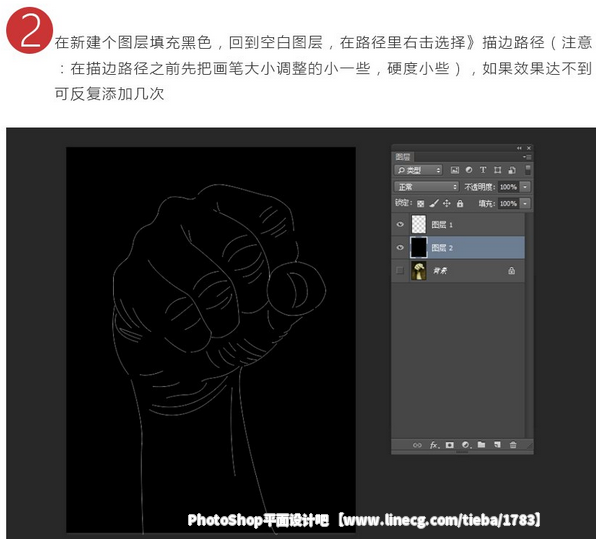Viewport: 596px width, 539px height.
Task: Select the 背景 layer row
Action: point(458,271)
